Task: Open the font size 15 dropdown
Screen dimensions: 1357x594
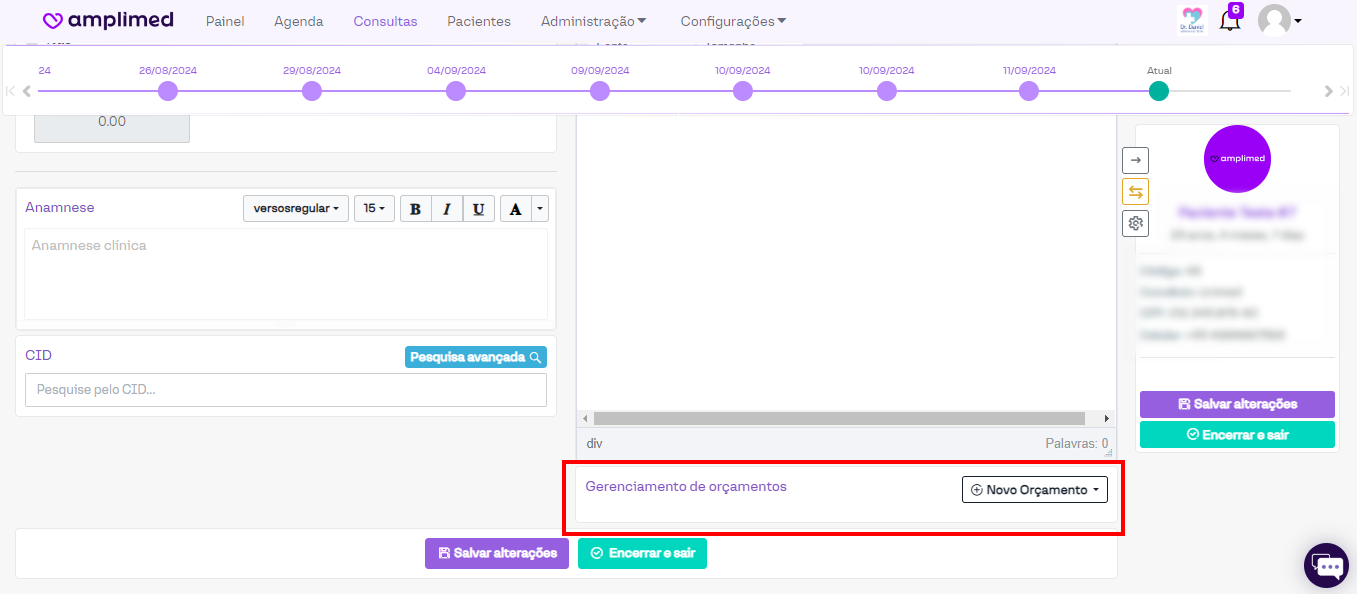Action: point(374,209)
